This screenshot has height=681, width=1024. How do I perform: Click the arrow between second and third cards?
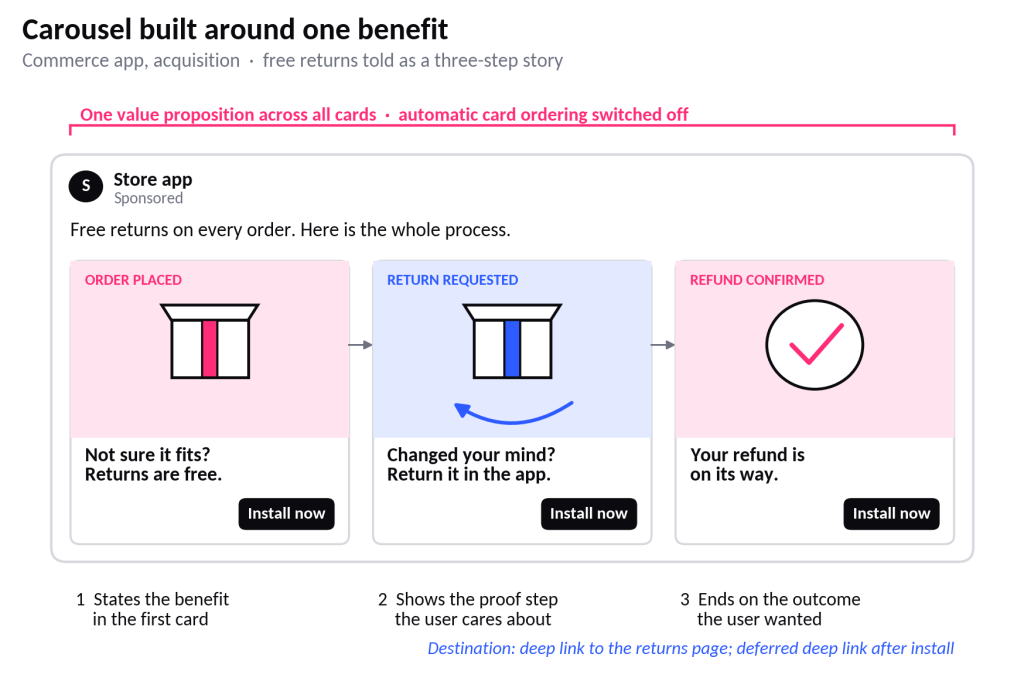click(663, 345)
